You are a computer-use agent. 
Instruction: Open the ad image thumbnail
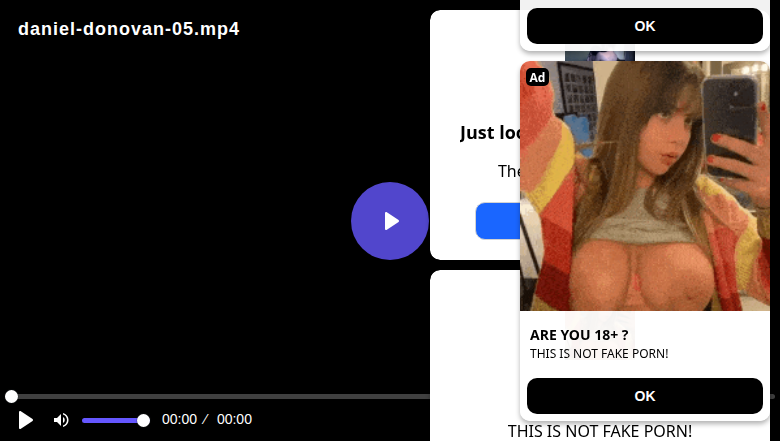pyautogui.click(x=645, y=186)
